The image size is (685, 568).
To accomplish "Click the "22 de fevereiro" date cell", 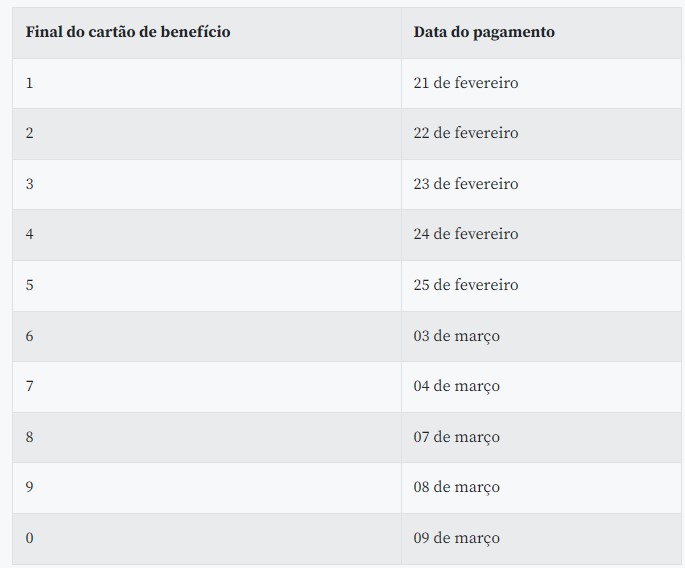I will coord(466,133).
